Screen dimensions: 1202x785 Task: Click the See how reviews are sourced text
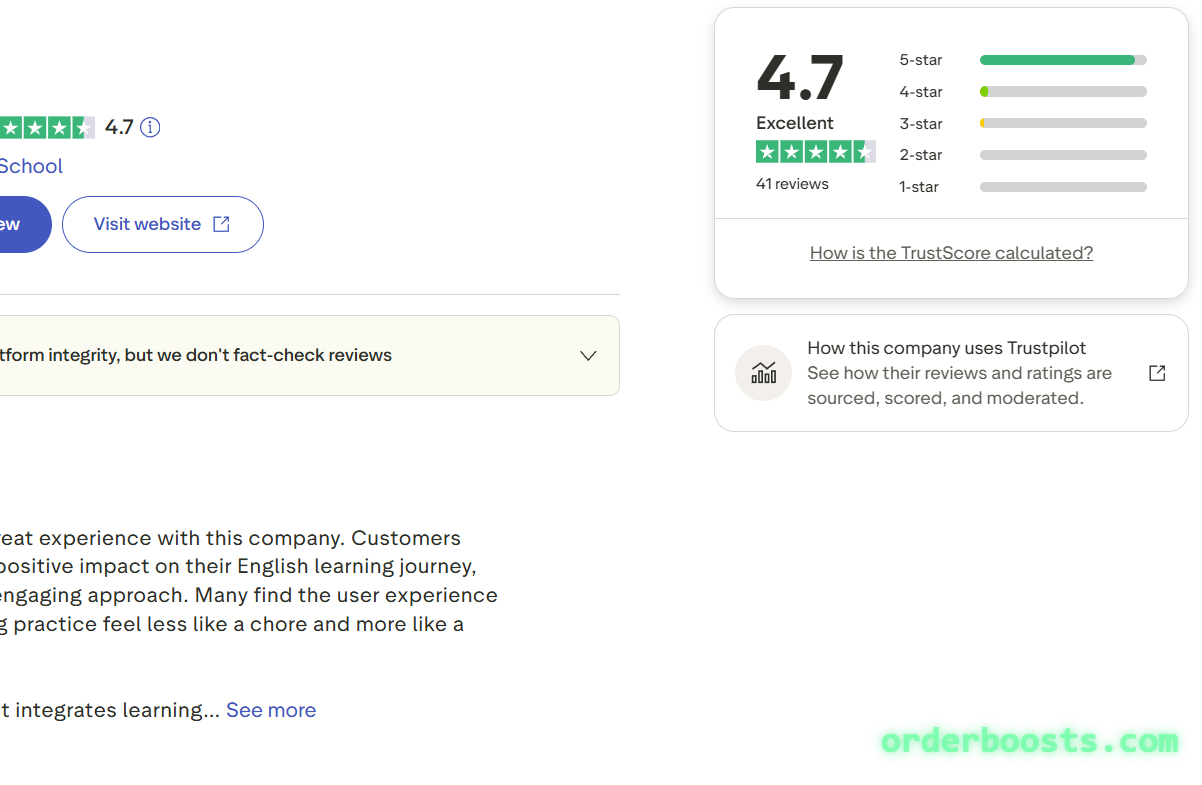click(x=959, y=385)
